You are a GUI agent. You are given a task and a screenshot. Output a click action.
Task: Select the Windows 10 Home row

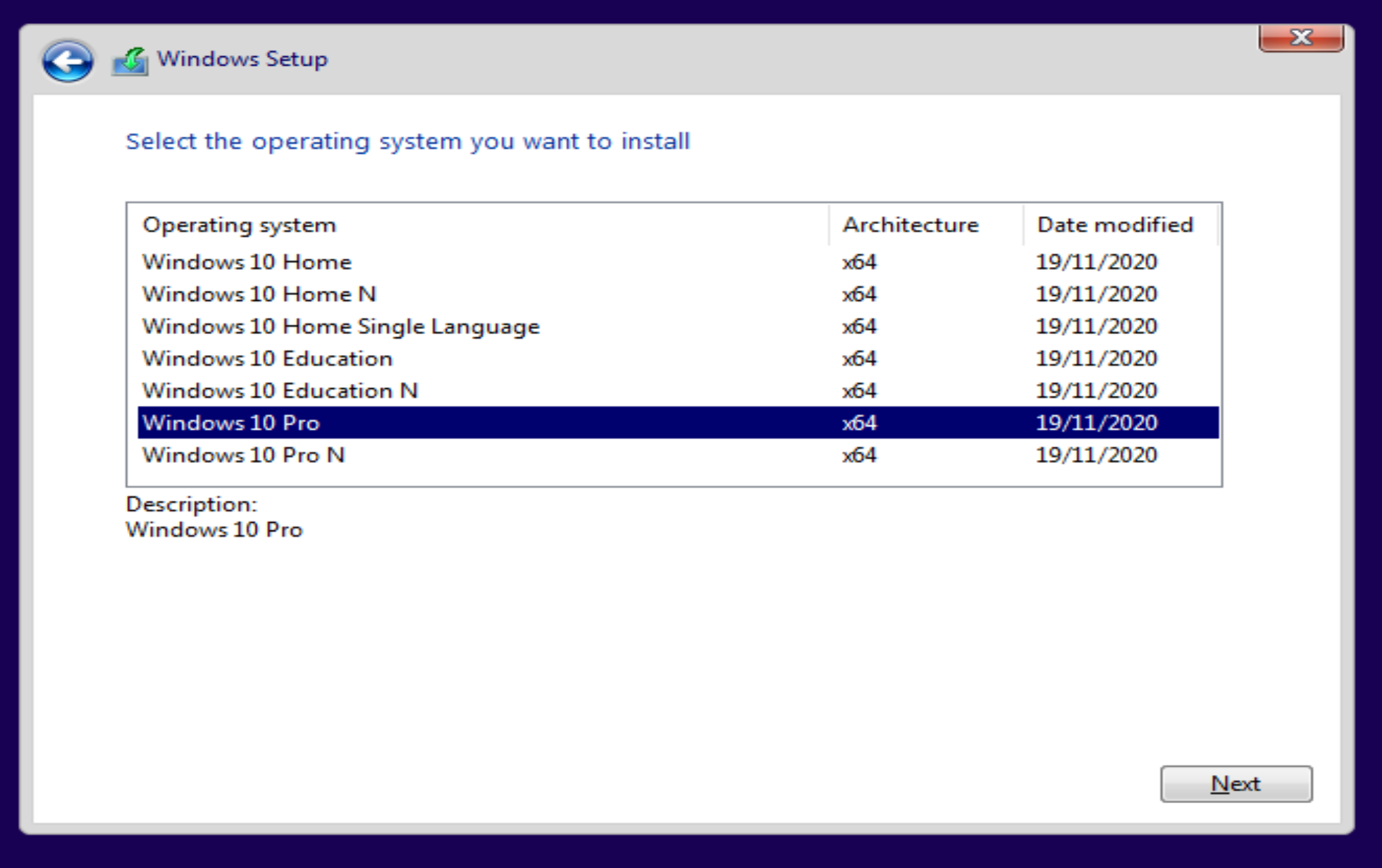click(678, 262)
